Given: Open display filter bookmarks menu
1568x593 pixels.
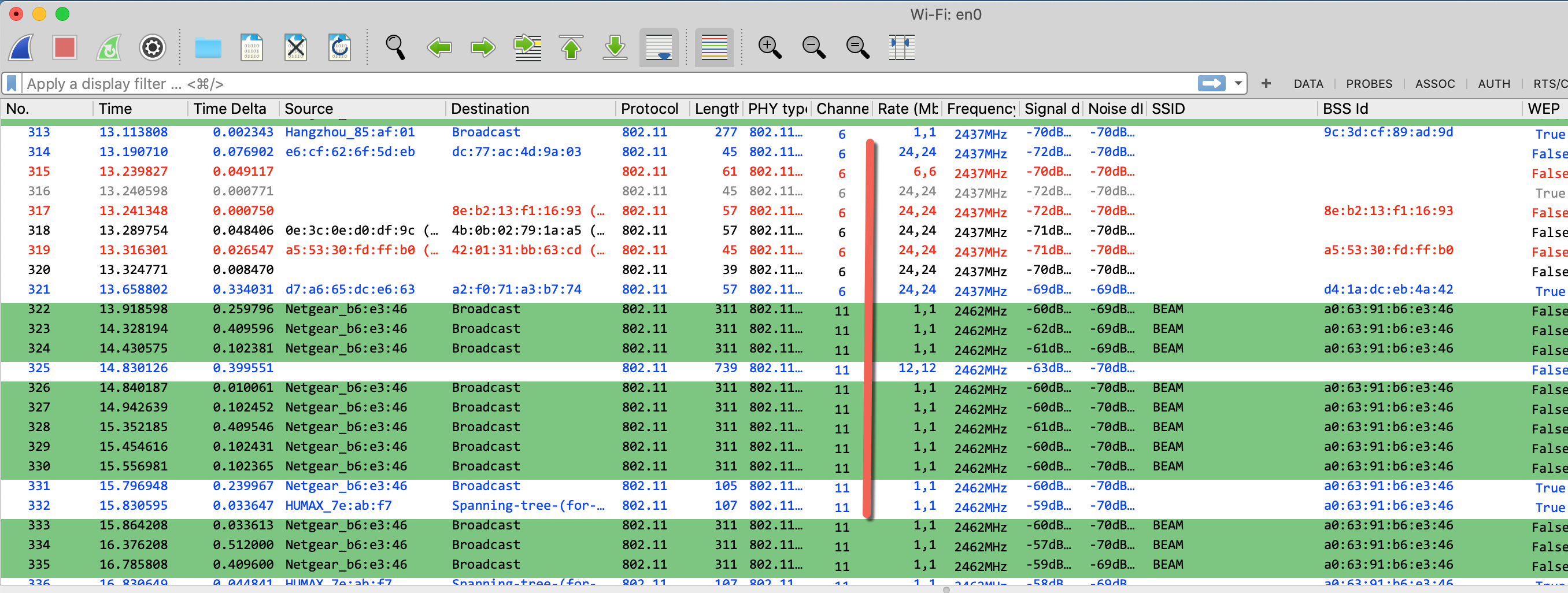Looking at the screenshot, I should point(12,83).
